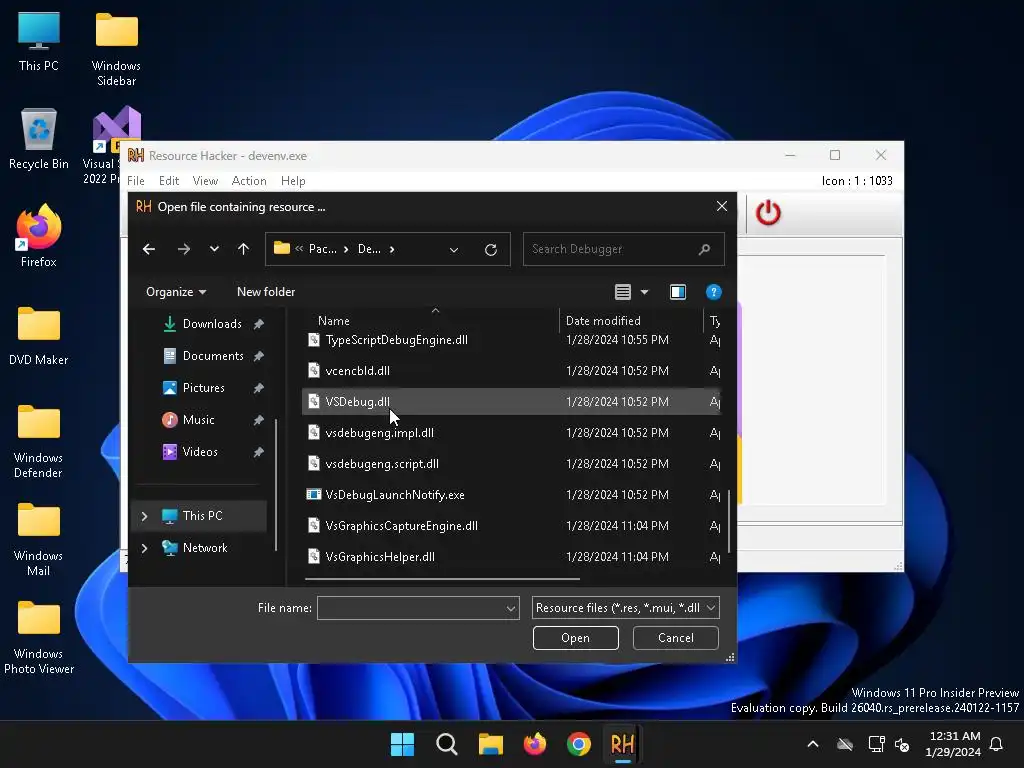Screen dimensions: 1024x768
Task: Open DVD Maker desktop folder
Action: tap(39, 335)
